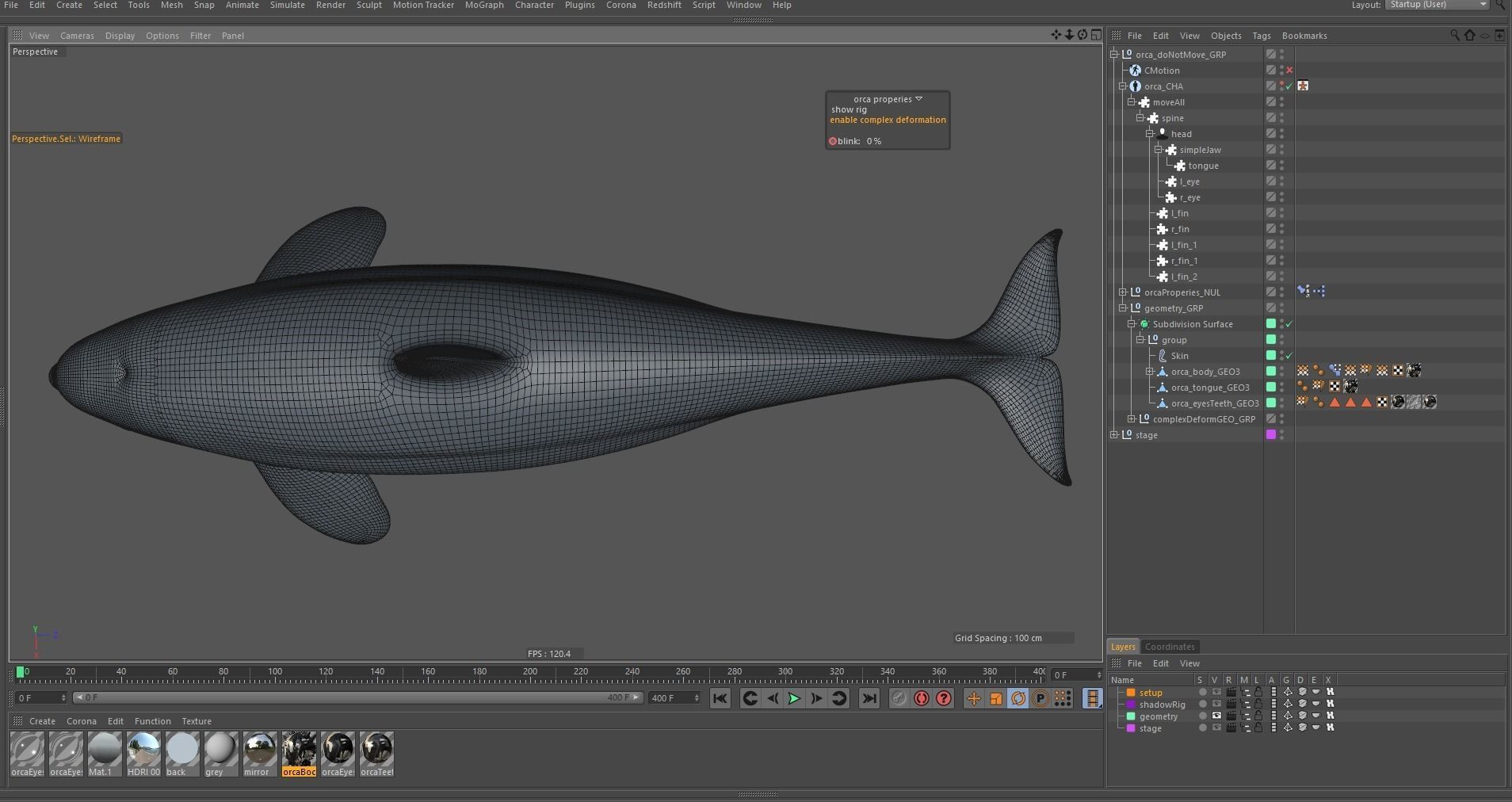Switch to the Coordinates tab
1512x802 pixels.
1170,647
